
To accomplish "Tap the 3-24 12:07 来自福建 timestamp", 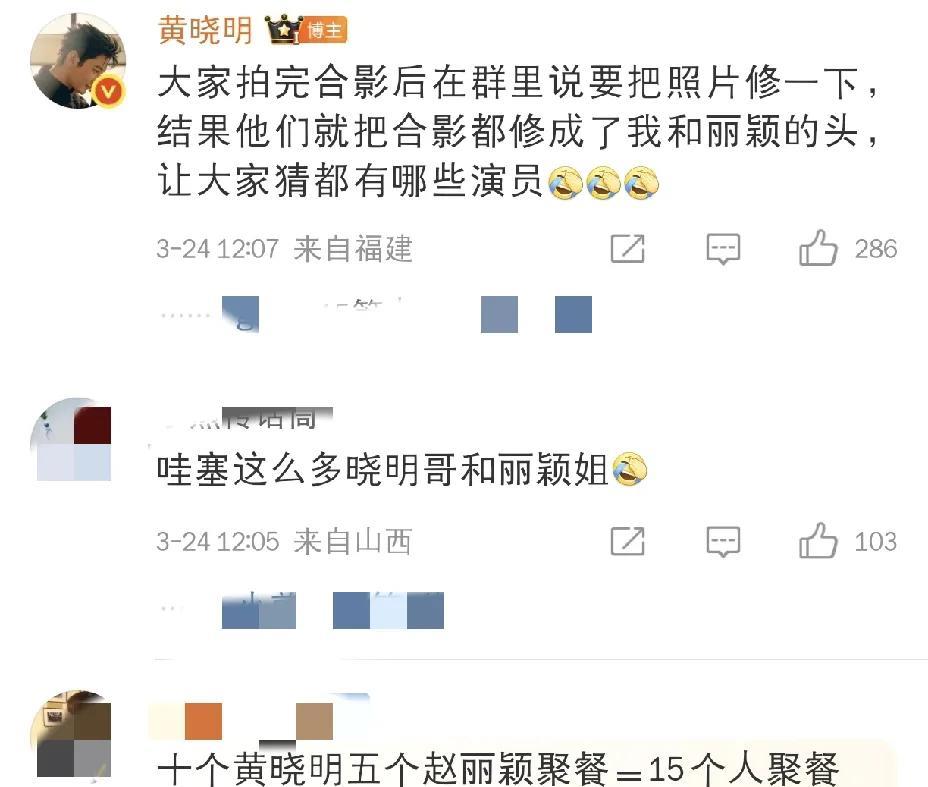I will click(284, 249).
